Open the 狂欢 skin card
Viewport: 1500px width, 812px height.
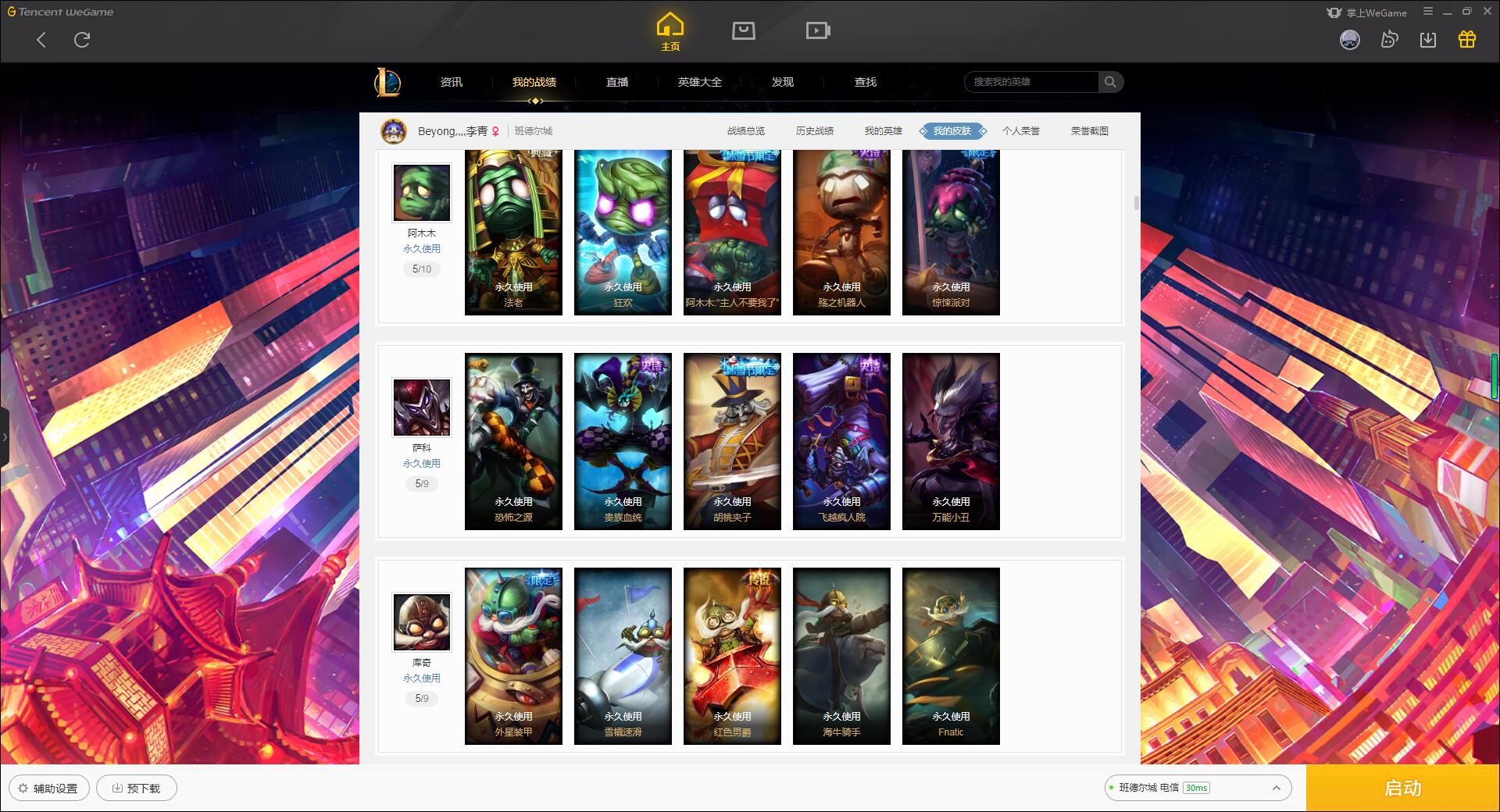pos(623,233)
